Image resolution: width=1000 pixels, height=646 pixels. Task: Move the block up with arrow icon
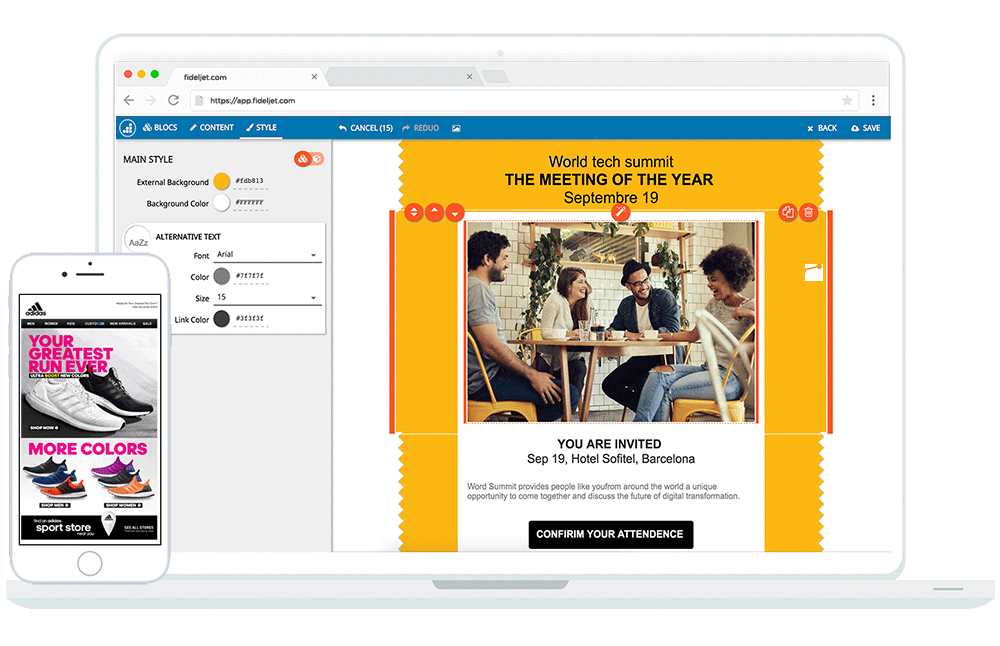[x=434, y=212]
